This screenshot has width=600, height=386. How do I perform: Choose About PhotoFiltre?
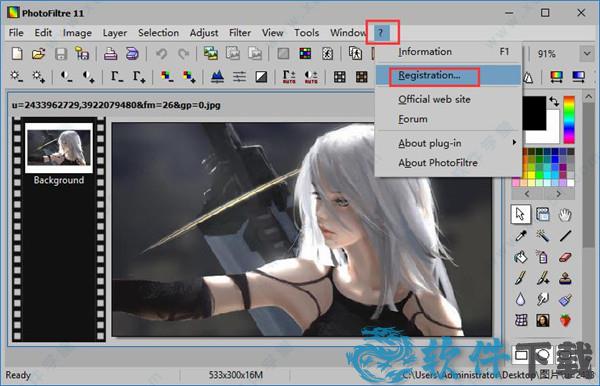pos(448,163)
